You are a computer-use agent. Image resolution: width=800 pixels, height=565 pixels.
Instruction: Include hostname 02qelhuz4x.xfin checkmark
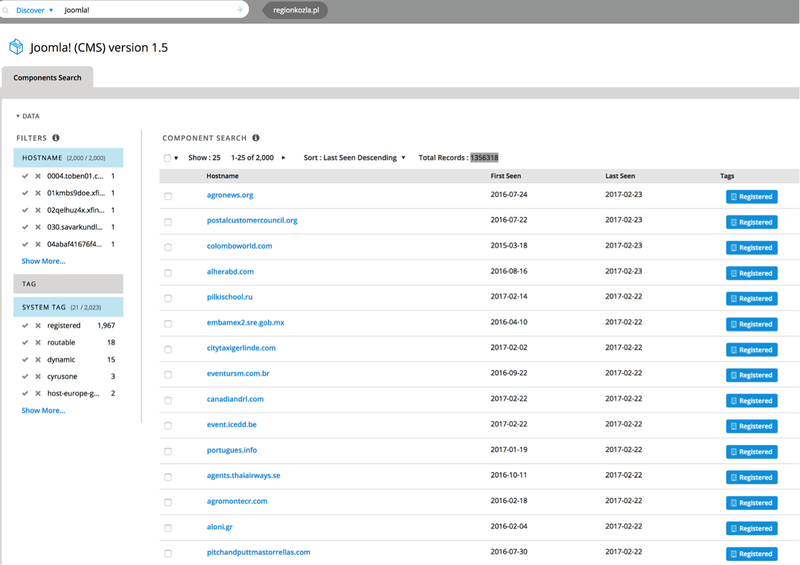click(25, 210)
